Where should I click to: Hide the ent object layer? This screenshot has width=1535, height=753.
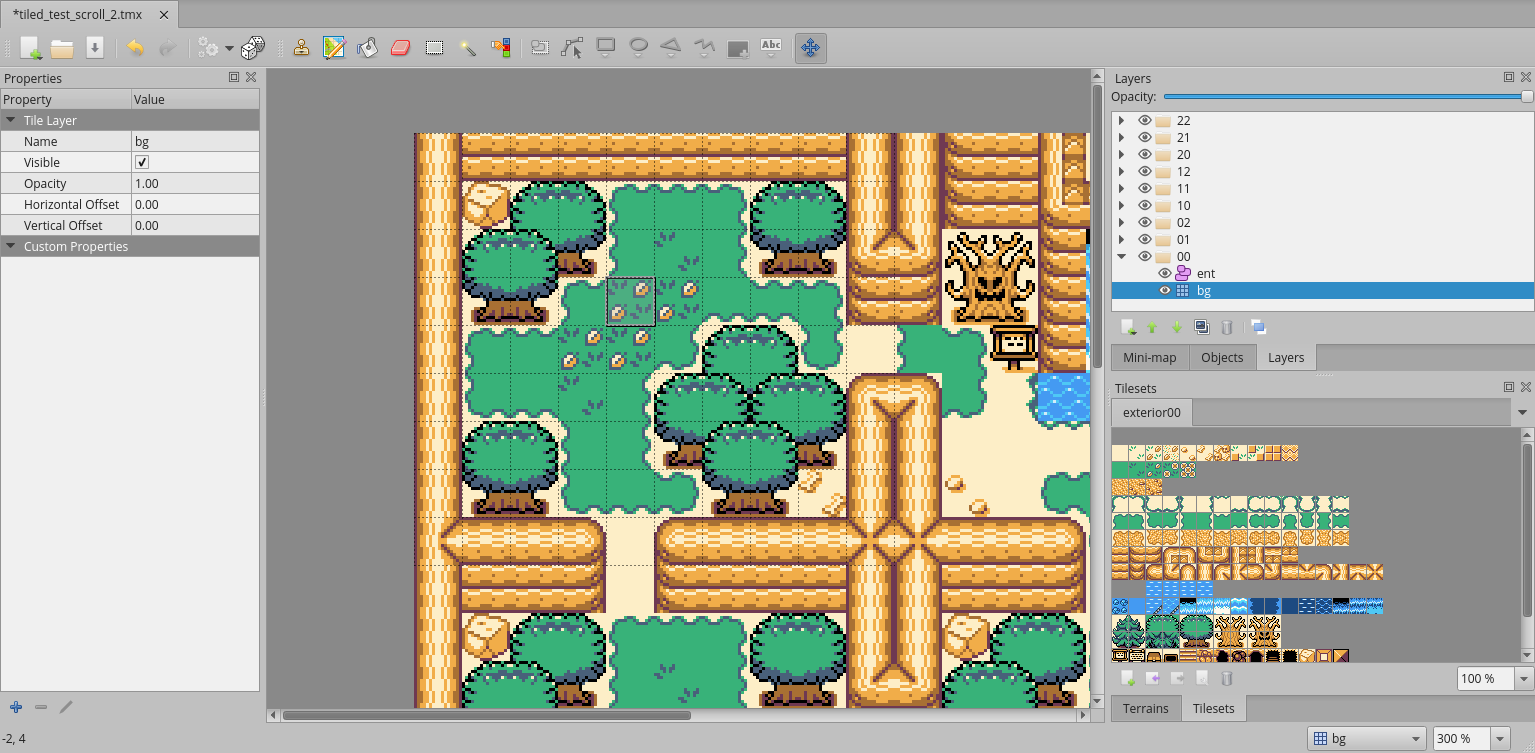tap(1164, 273)
